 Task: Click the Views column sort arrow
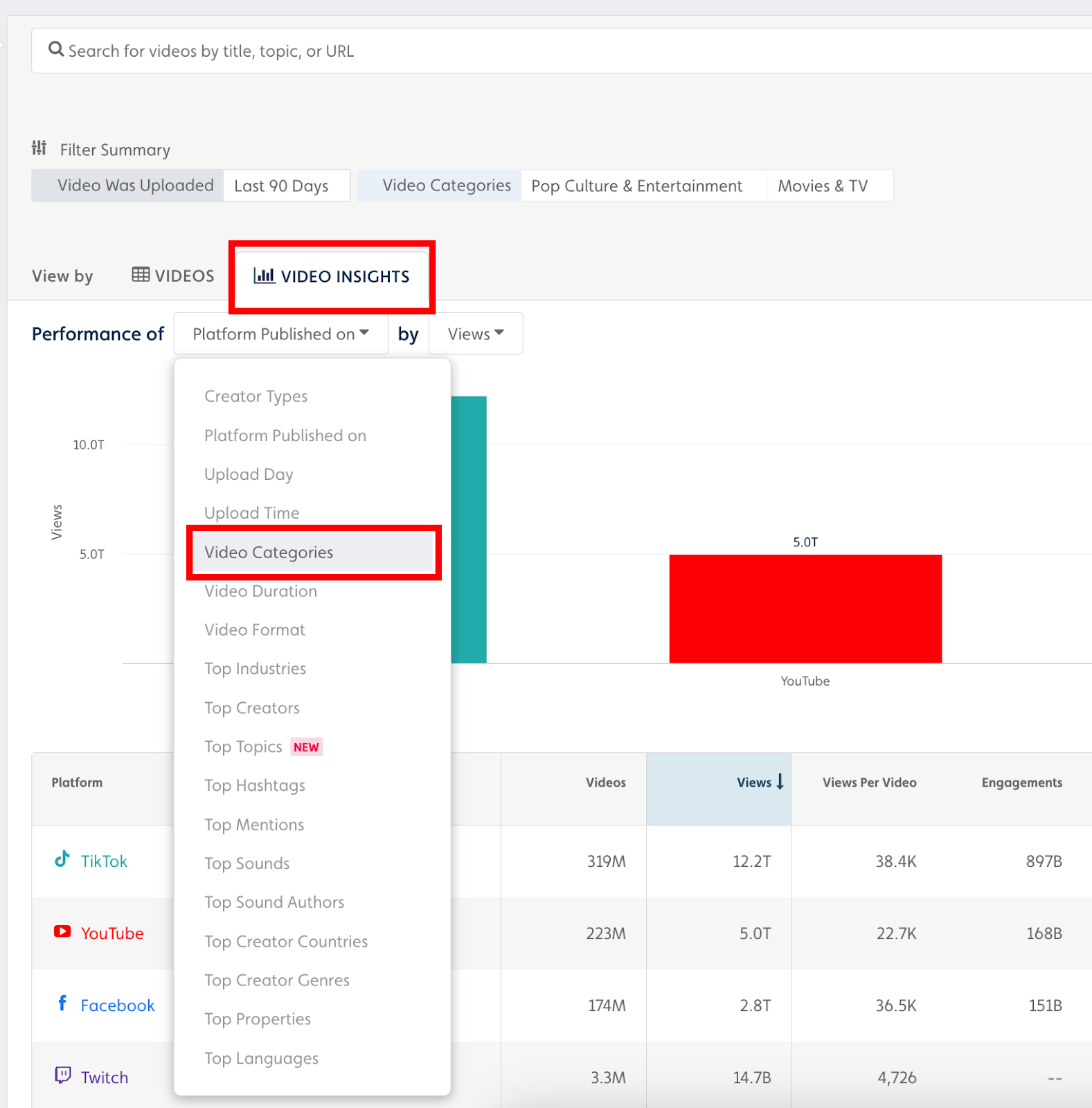[780, 782]
